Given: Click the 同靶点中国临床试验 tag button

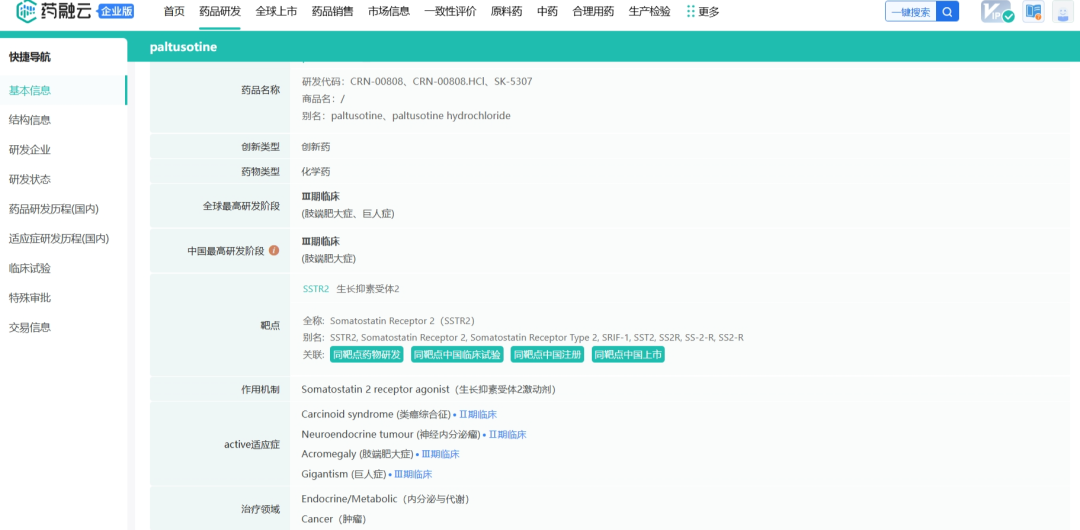Looking at the screenshot, I should [x=457, y=355].
